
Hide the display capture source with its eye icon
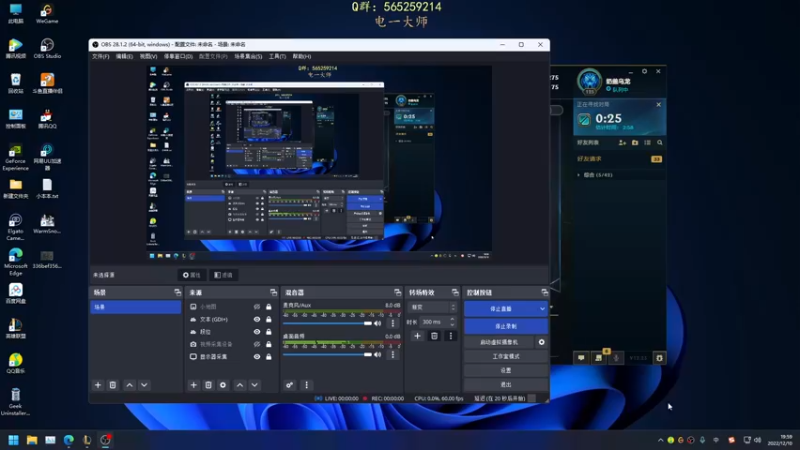(257, 357)
